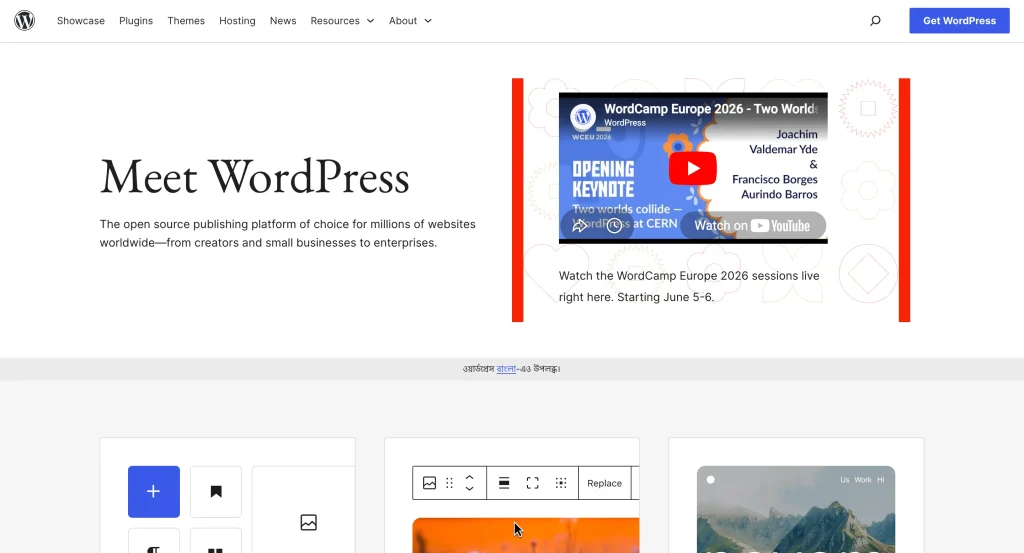Click the Bengali language link in banner
This screenshot has height=553, width=1024.
[506, 369]
